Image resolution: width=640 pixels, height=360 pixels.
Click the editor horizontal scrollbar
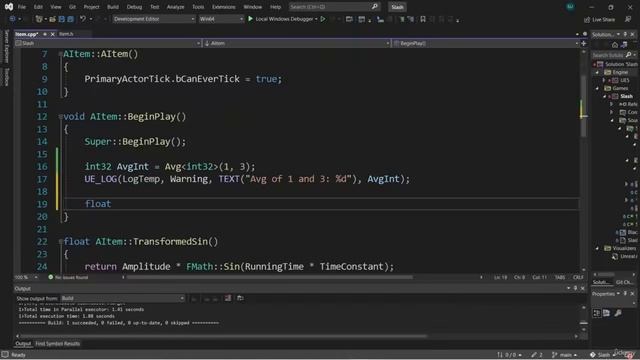[x=269, y=278]
